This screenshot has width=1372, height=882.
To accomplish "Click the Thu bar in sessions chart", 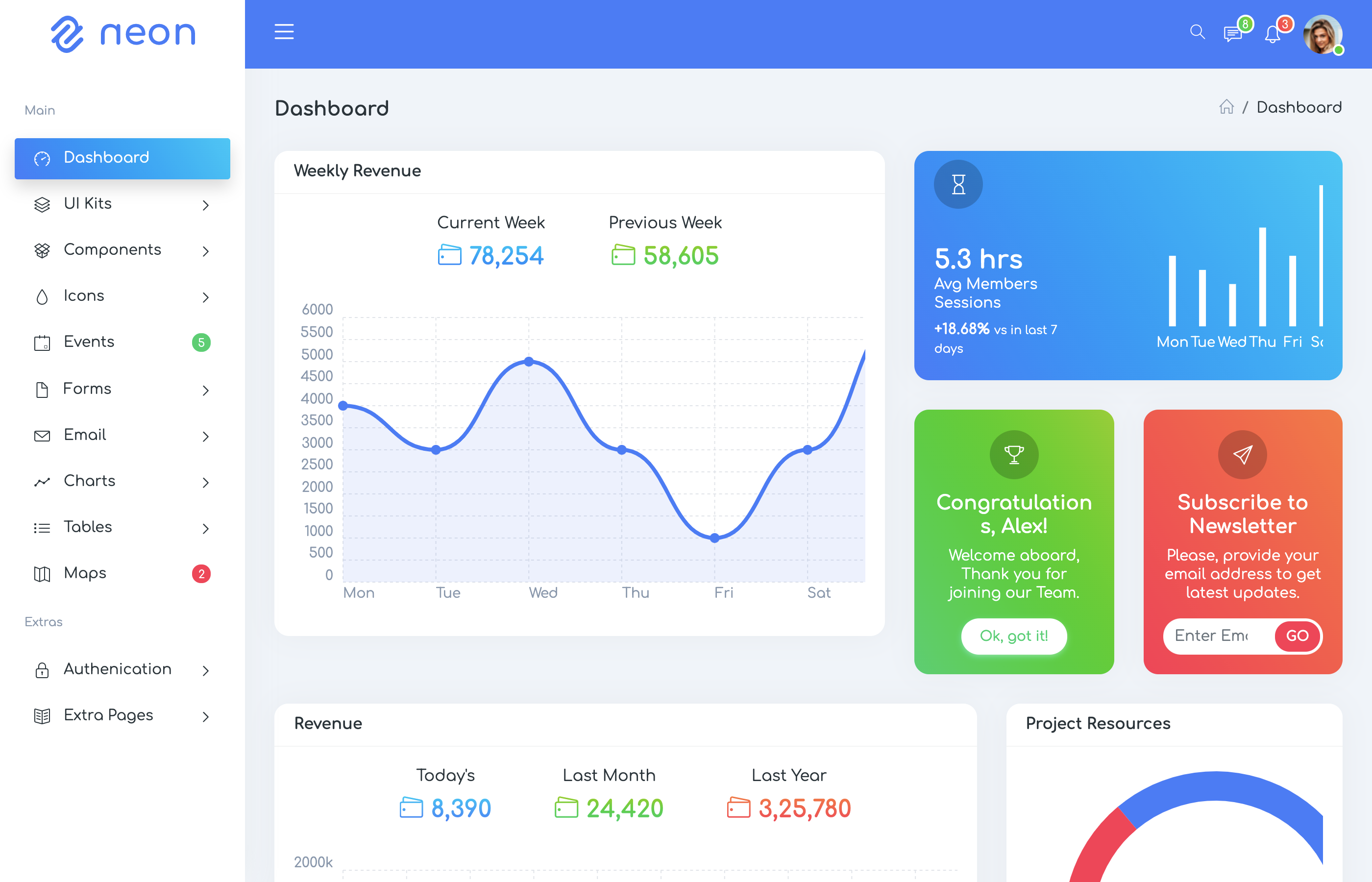I will point(1262,277).
